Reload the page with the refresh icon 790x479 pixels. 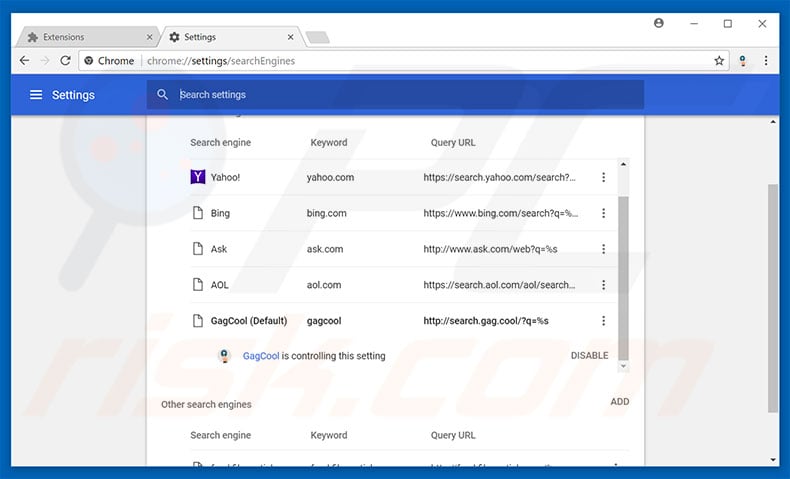[65, 60]
